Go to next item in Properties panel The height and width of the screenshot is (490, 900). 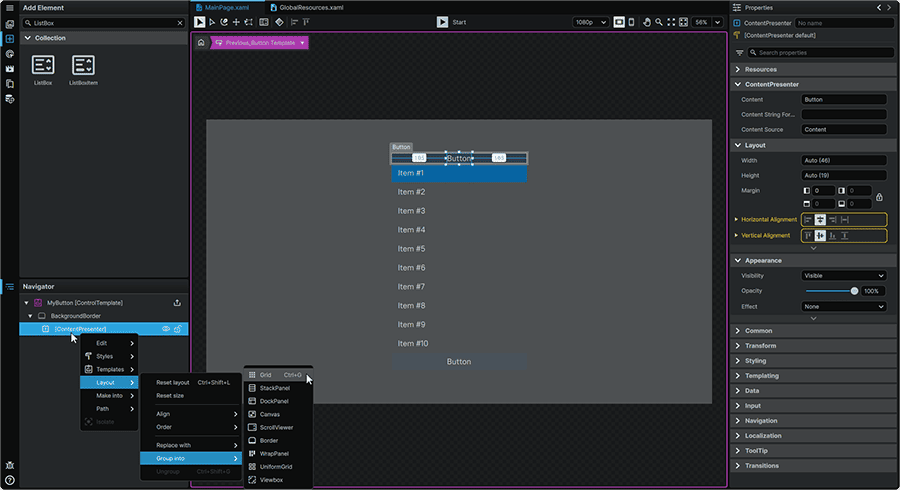(891, 7)
